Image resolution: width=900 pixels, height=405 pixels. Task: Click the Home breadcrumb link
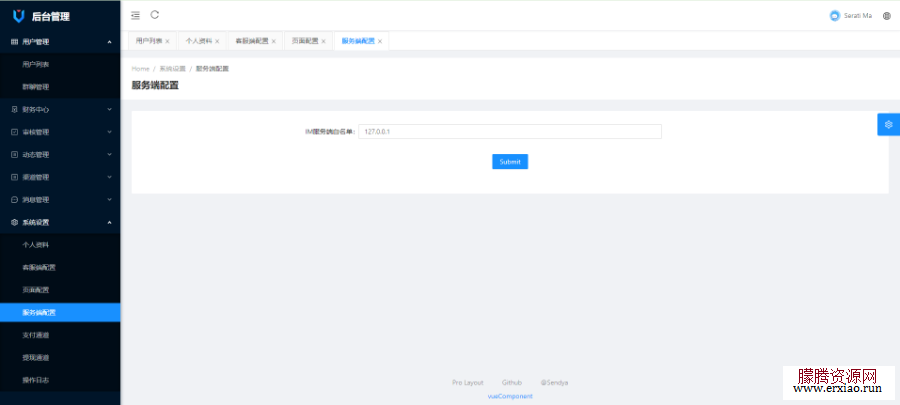point(140,69)
